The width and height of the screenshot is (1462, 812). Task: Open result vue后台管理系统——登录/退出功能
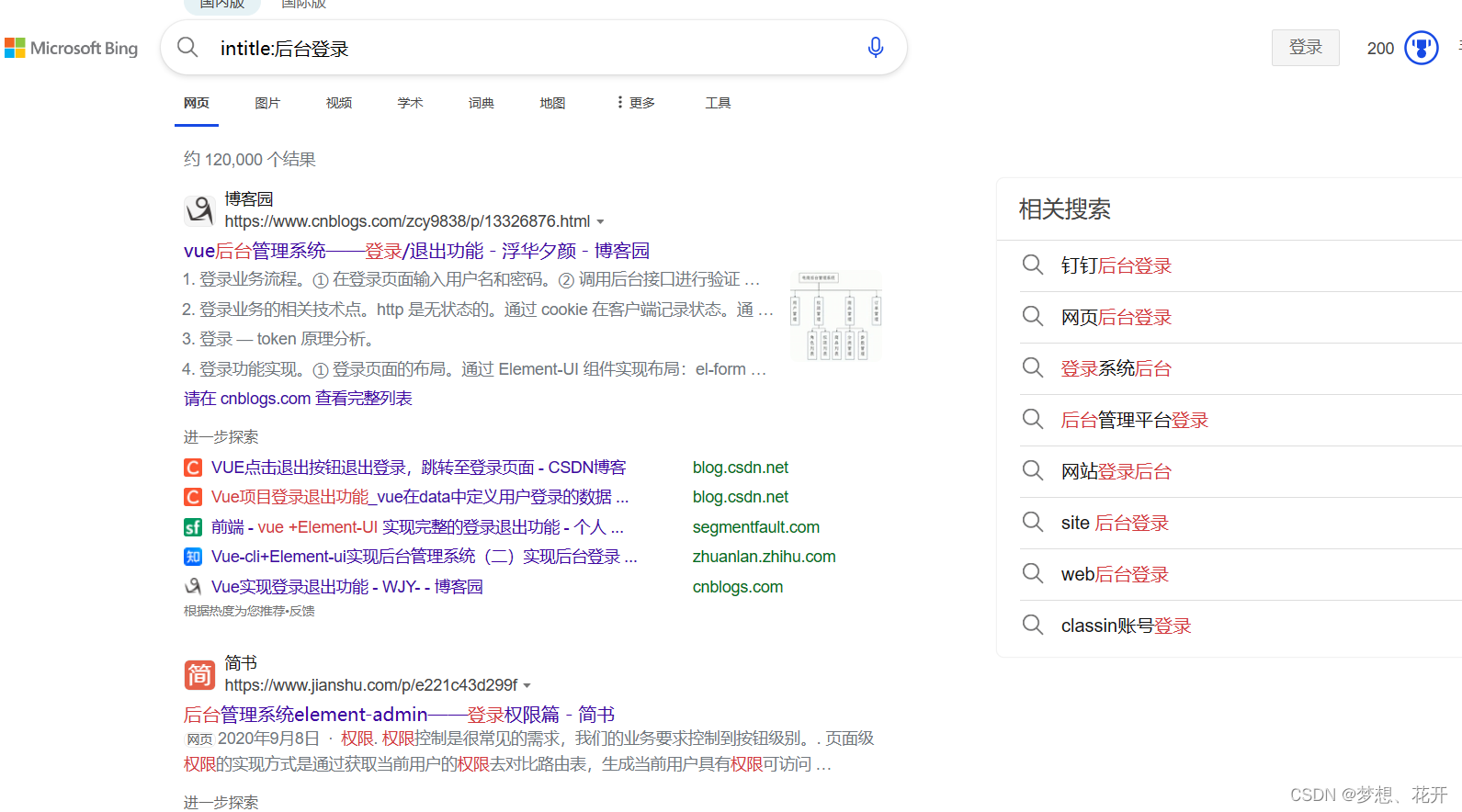tap(416, 251)
